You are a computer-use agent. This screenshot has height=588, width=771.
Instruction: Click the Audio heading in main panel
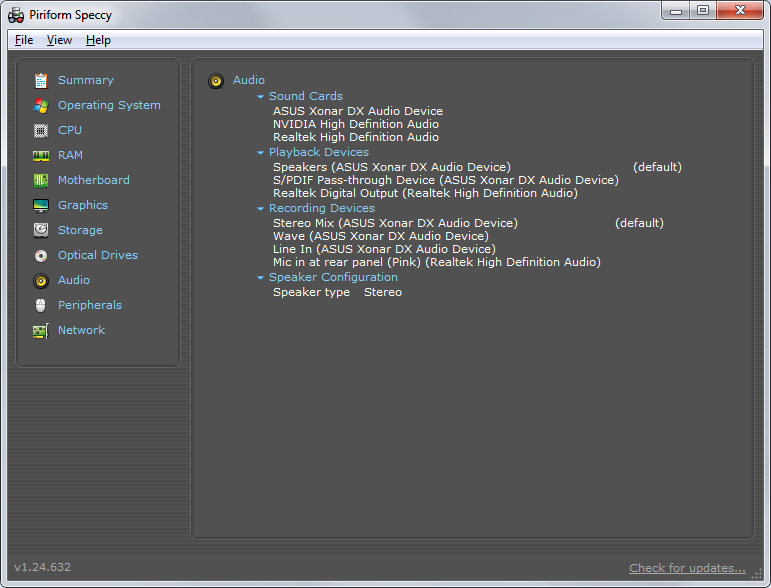click(249, 80)
